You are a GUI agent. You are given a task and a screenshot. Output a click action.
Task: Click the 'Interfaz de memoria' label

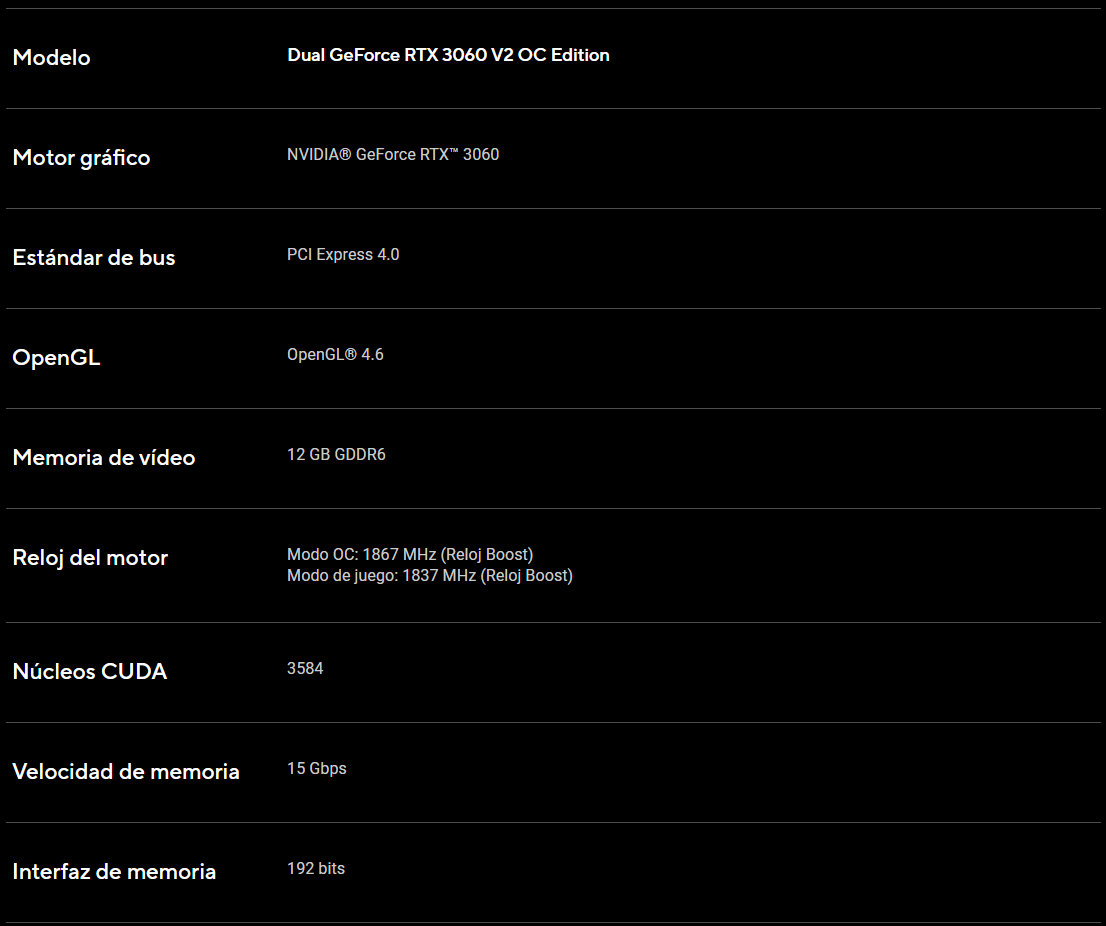114,872
